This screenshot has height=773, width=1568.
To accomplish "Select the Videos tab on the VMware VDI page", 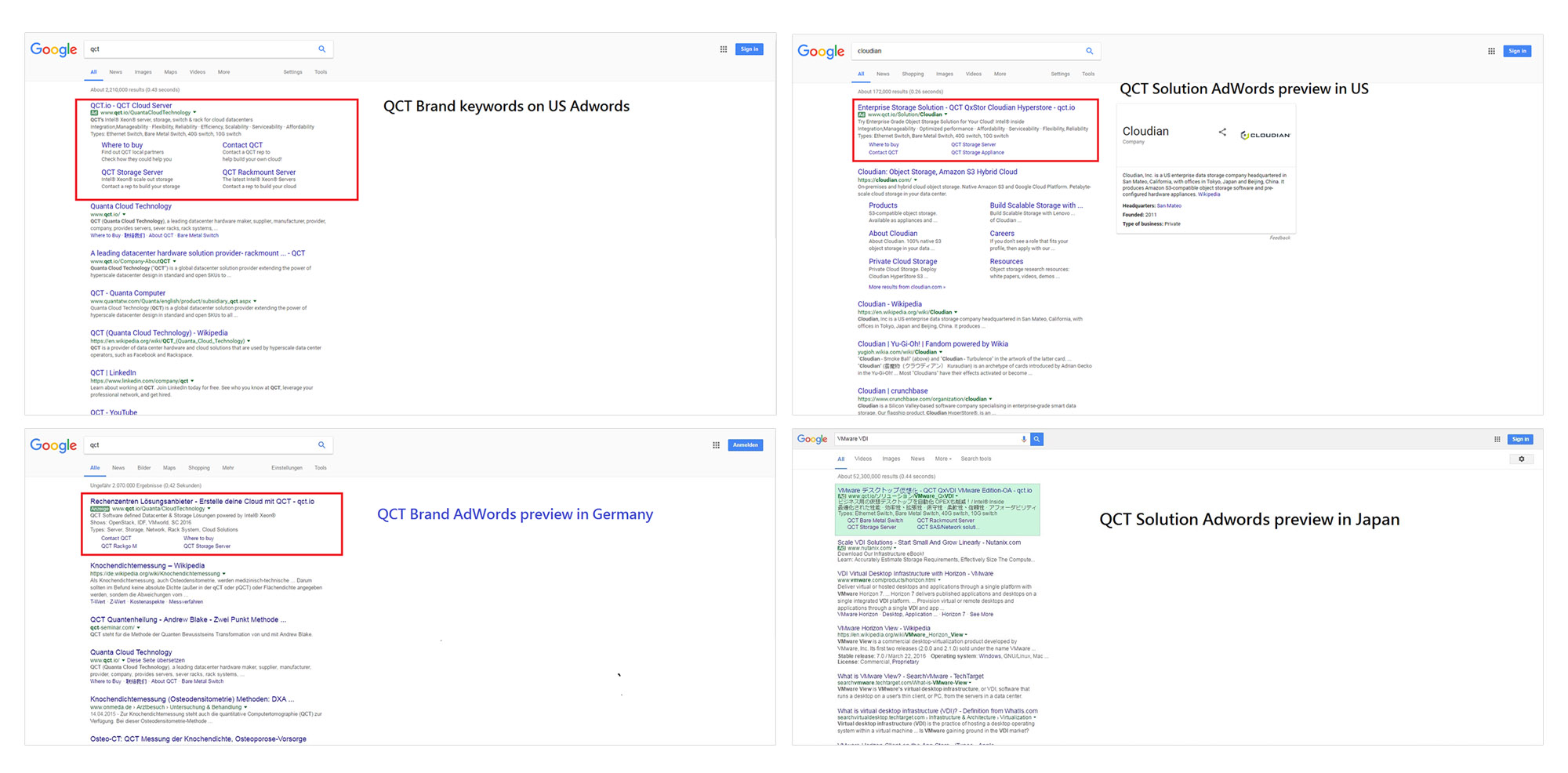I will point(863,459).
